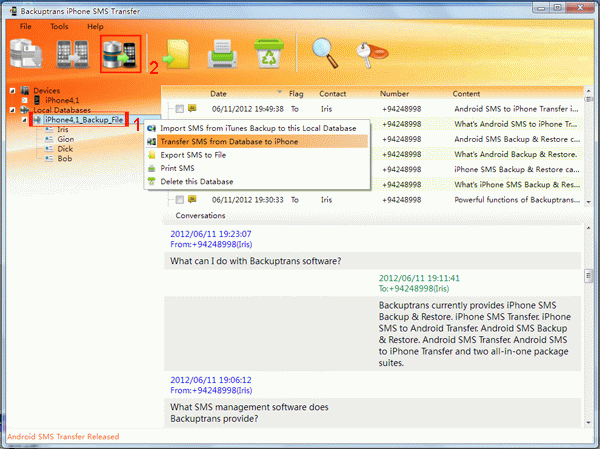This screenshot has height=449, width=600.
Task: Collapse the iPhone4,1_Backup_File node
Action: (24, 120)
